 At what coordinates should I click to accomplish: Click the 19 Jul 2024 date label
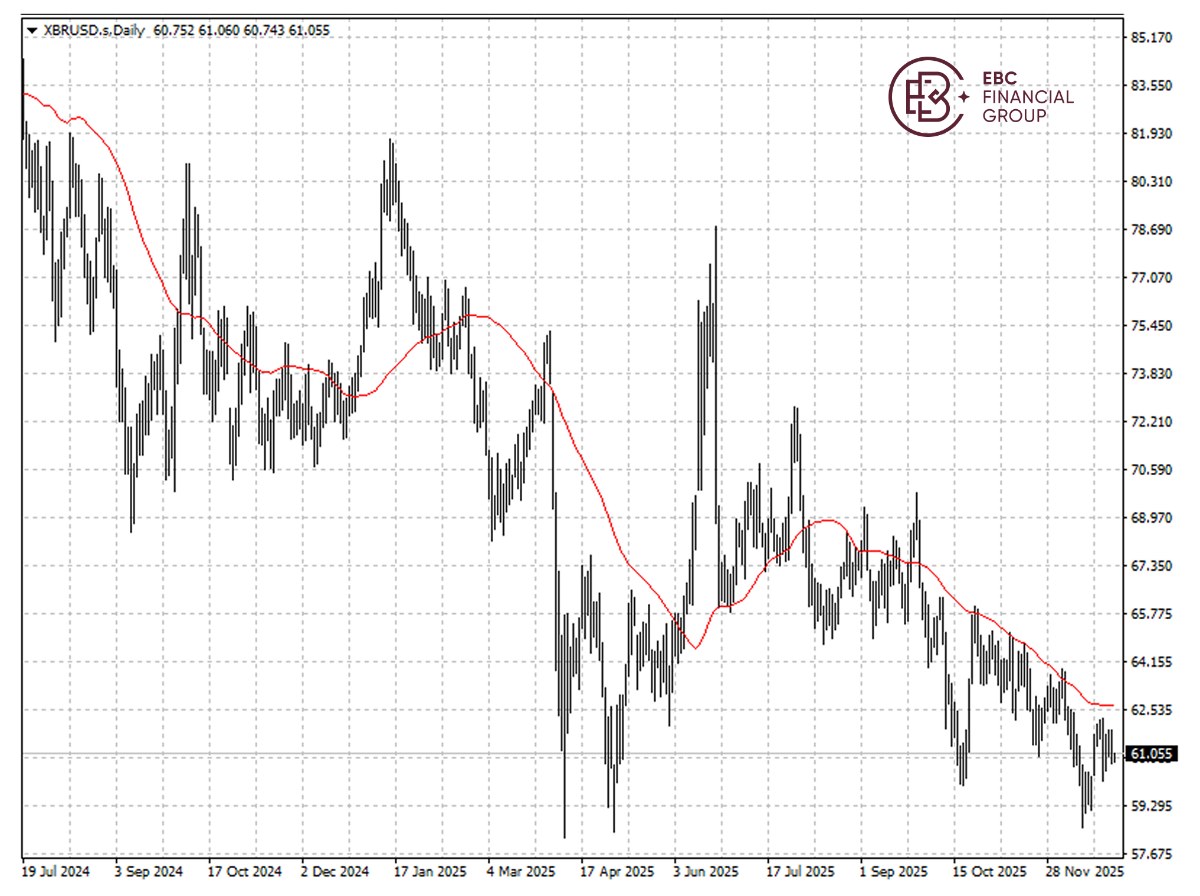click(x=55, y=872)
